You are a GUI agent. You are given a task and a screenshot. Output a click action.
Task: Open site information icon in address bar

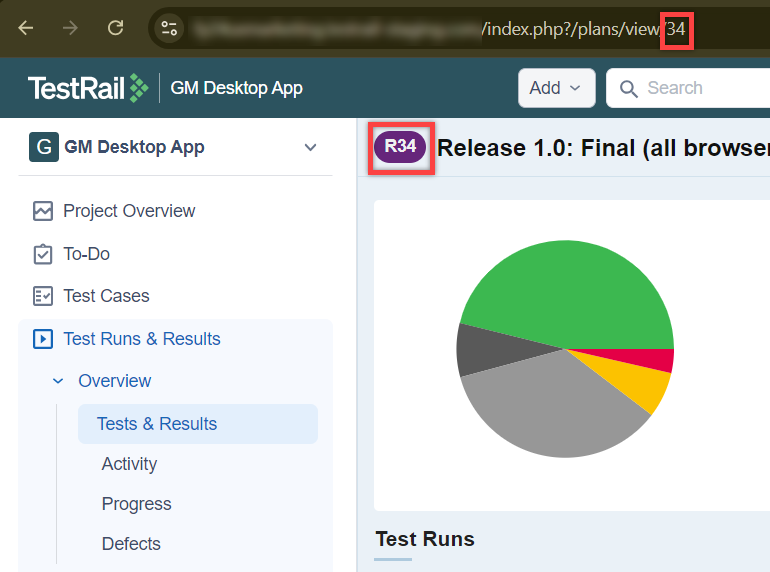click(170, 28)
